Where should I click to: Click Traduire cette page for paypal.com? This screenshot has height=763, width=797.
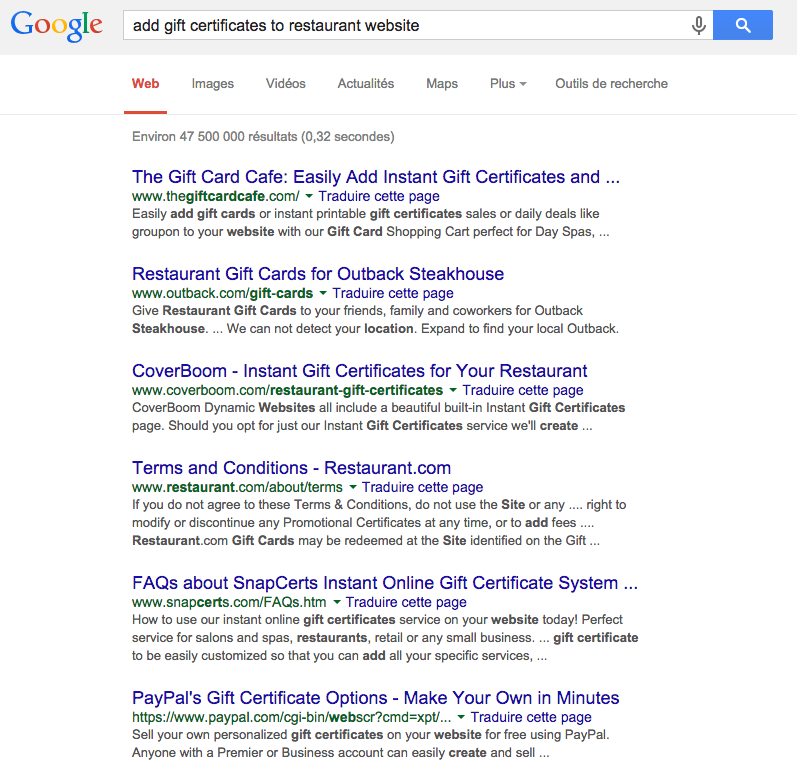coord(531,717)
